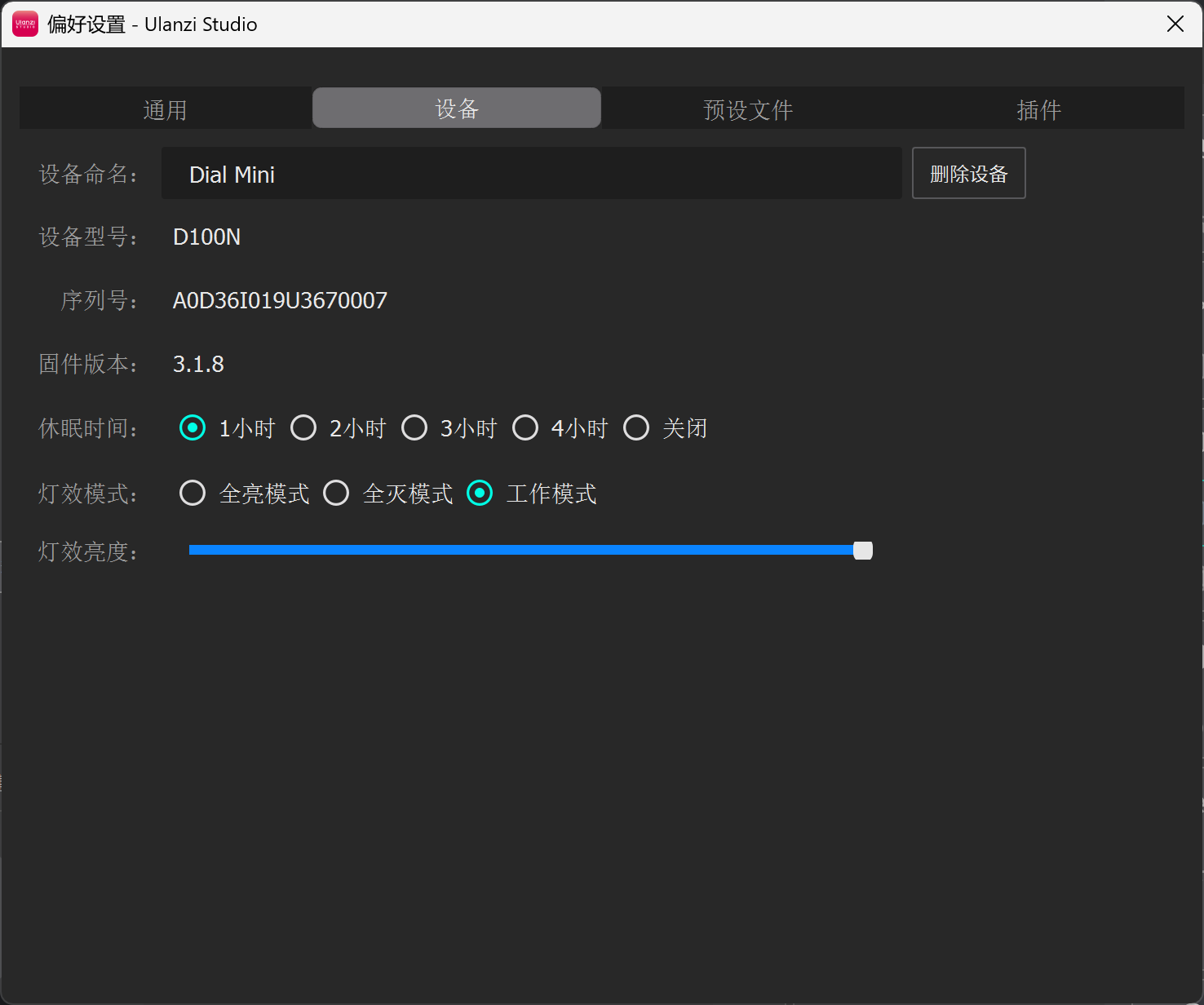Enable 全亮模式 light mode
The height and width of the screenshot is (1005, 1204).
click(193, 493)
